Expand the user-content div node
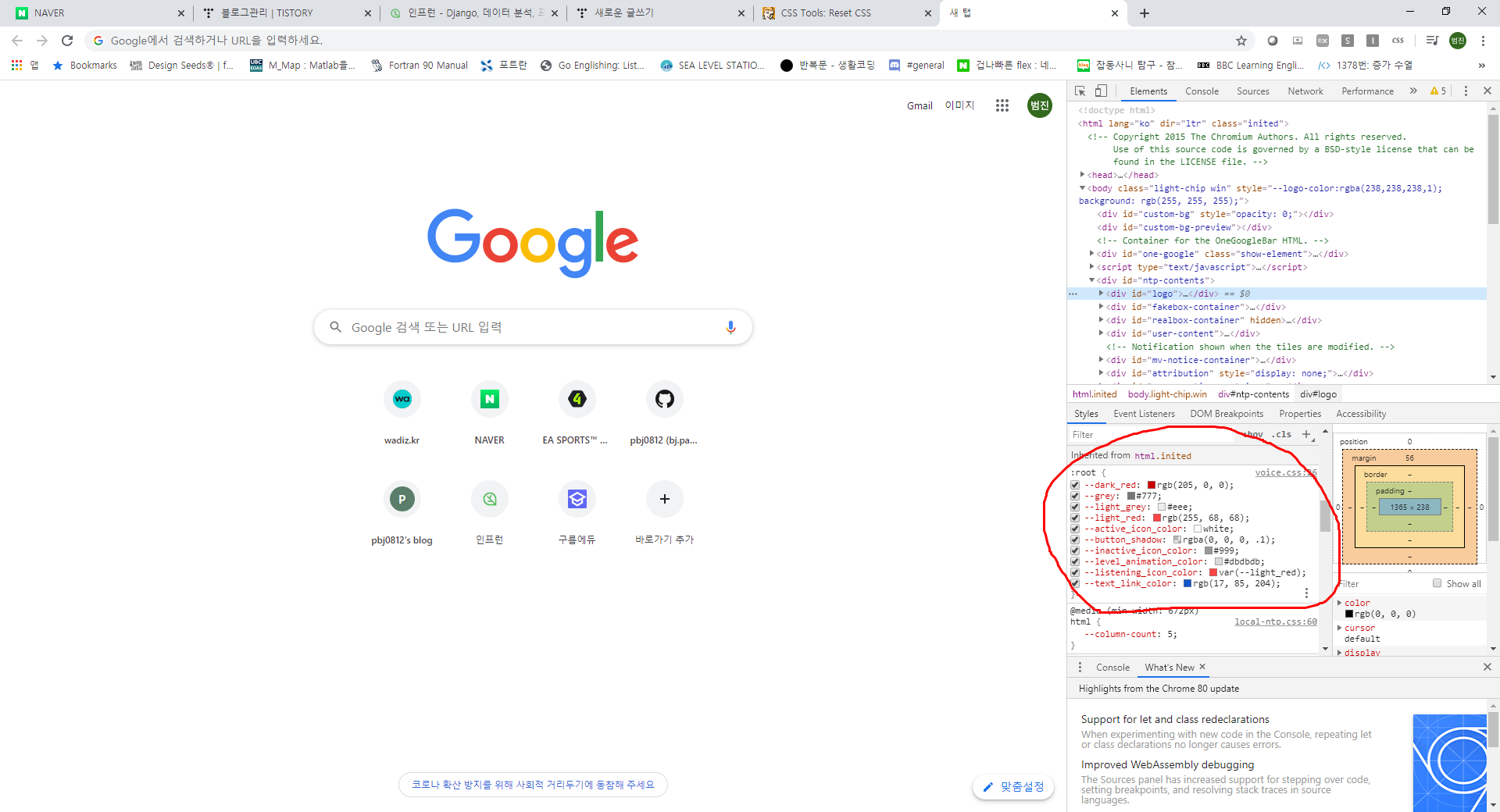 (x=1101, y=333)
